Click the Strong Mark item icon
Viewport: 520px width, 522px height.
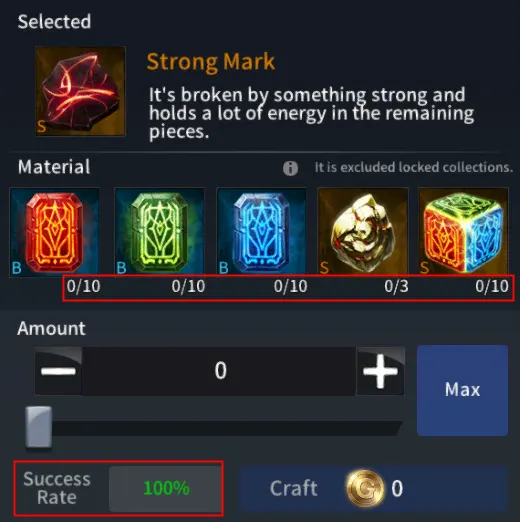[x=80, y=91]
